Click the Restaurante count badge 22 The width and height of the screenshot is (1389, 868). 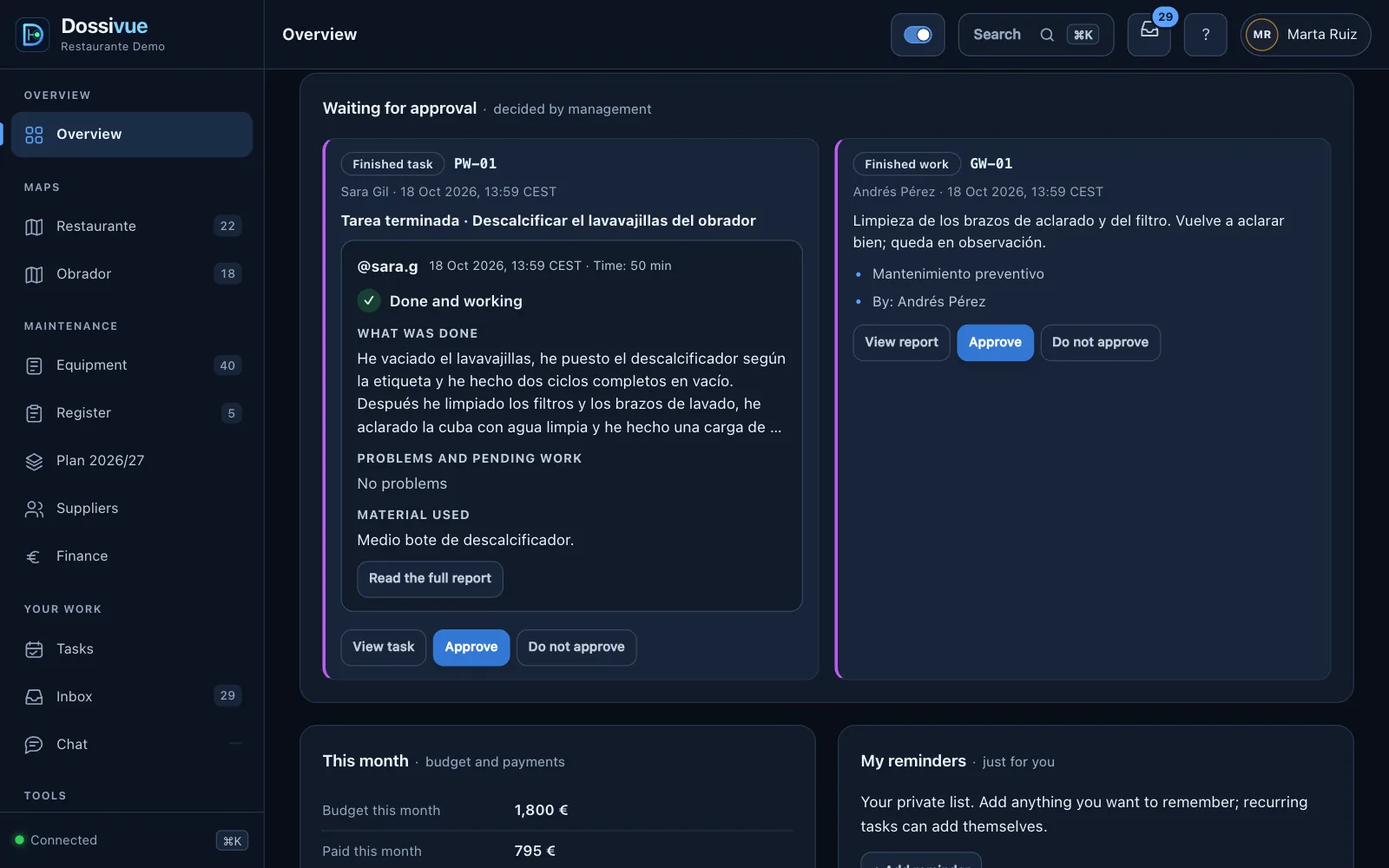[227, 227]
